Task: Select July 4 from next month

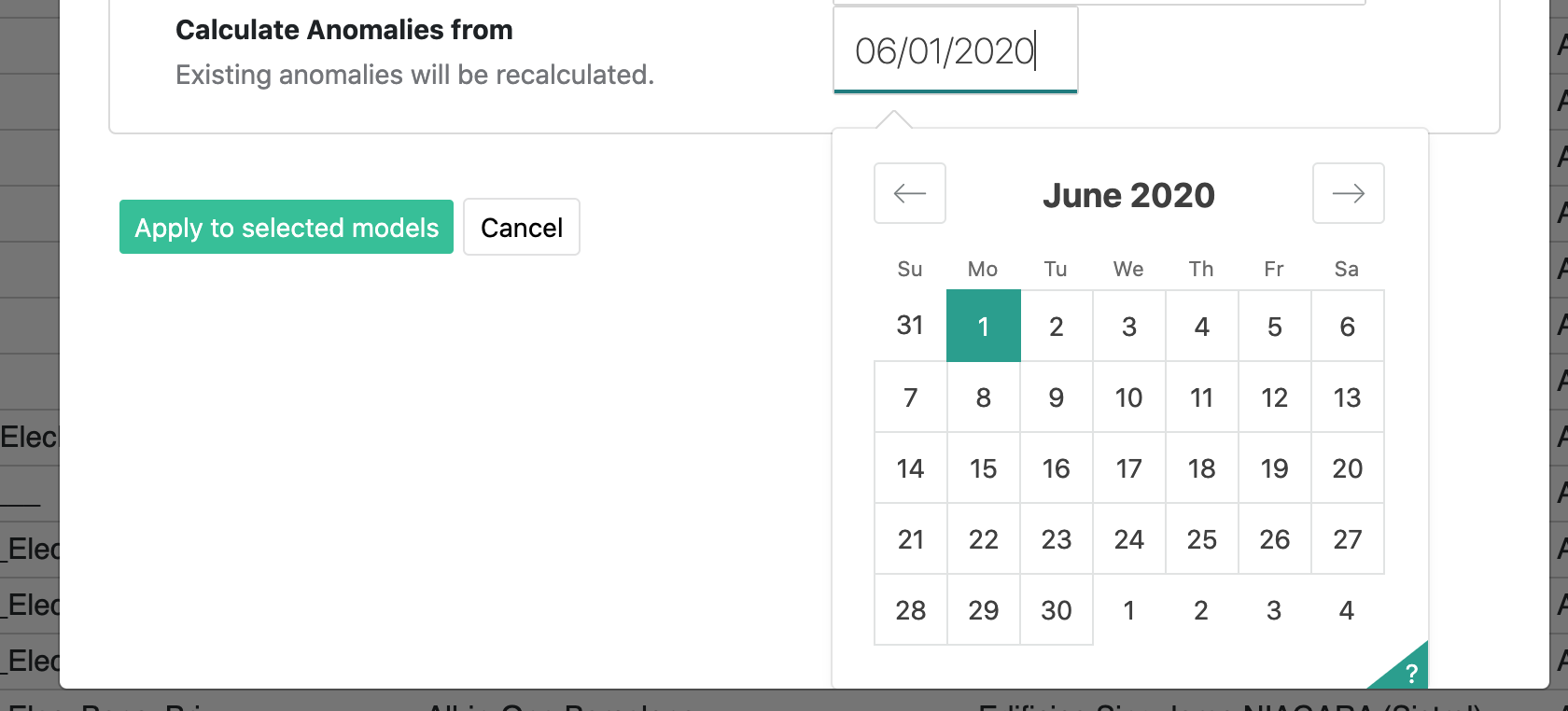Action: (1348, 609)
